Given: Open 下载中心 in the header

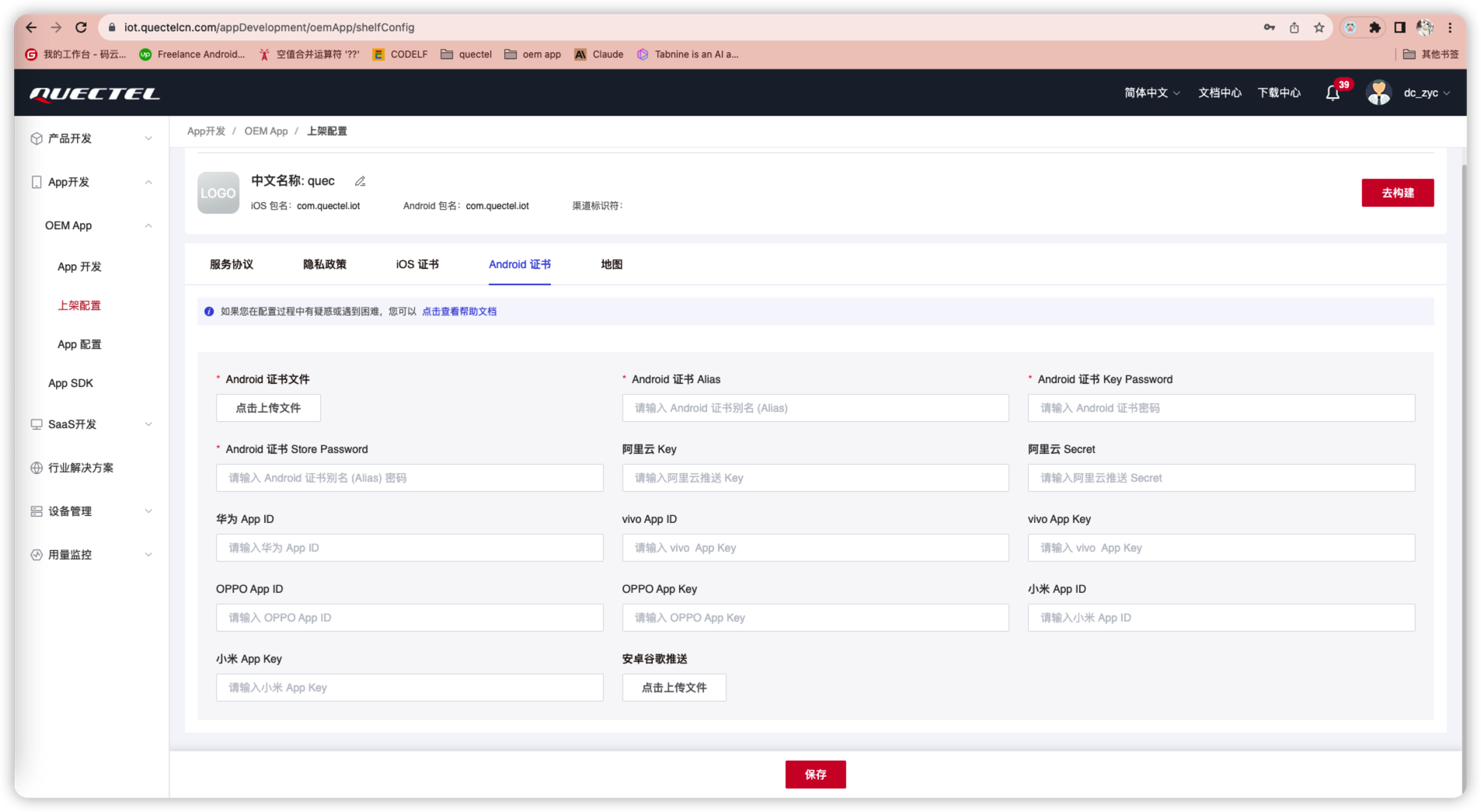Looking at the screenshot, I should pos(1279,92).
